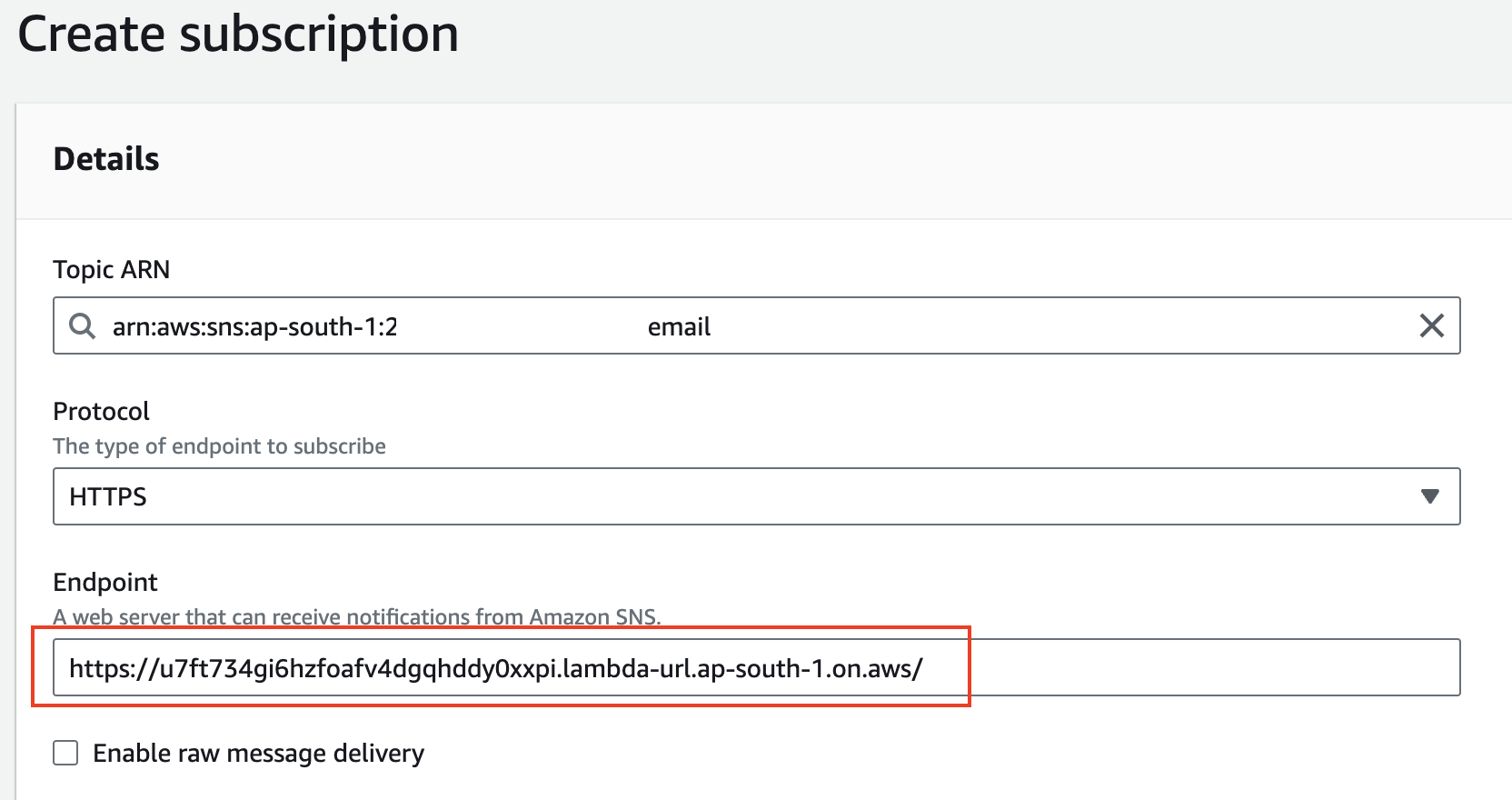Clear the Topic ARN field with X

click(x=1431, y=325)
